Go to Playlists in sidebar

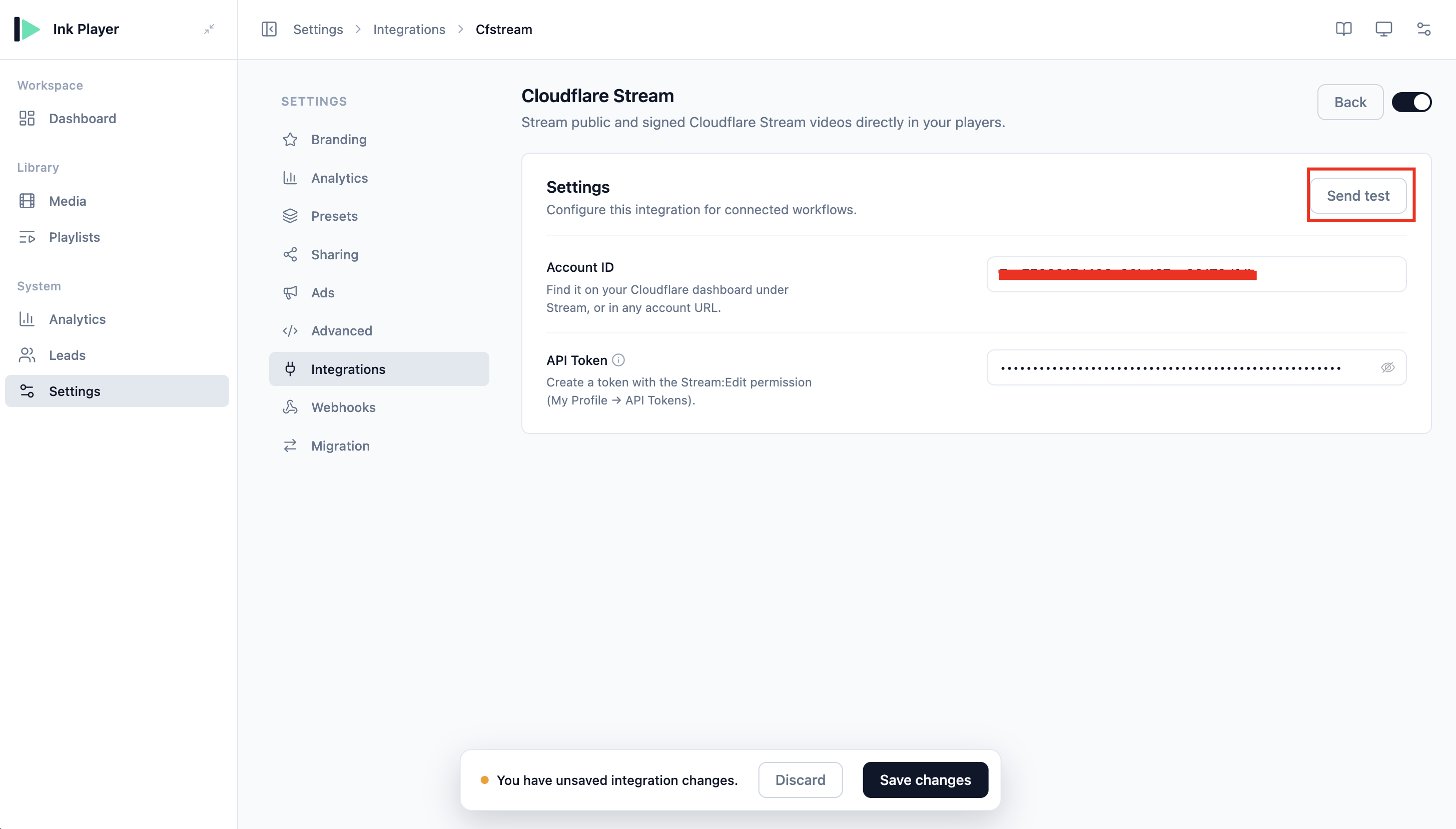[x=117, y=237]
